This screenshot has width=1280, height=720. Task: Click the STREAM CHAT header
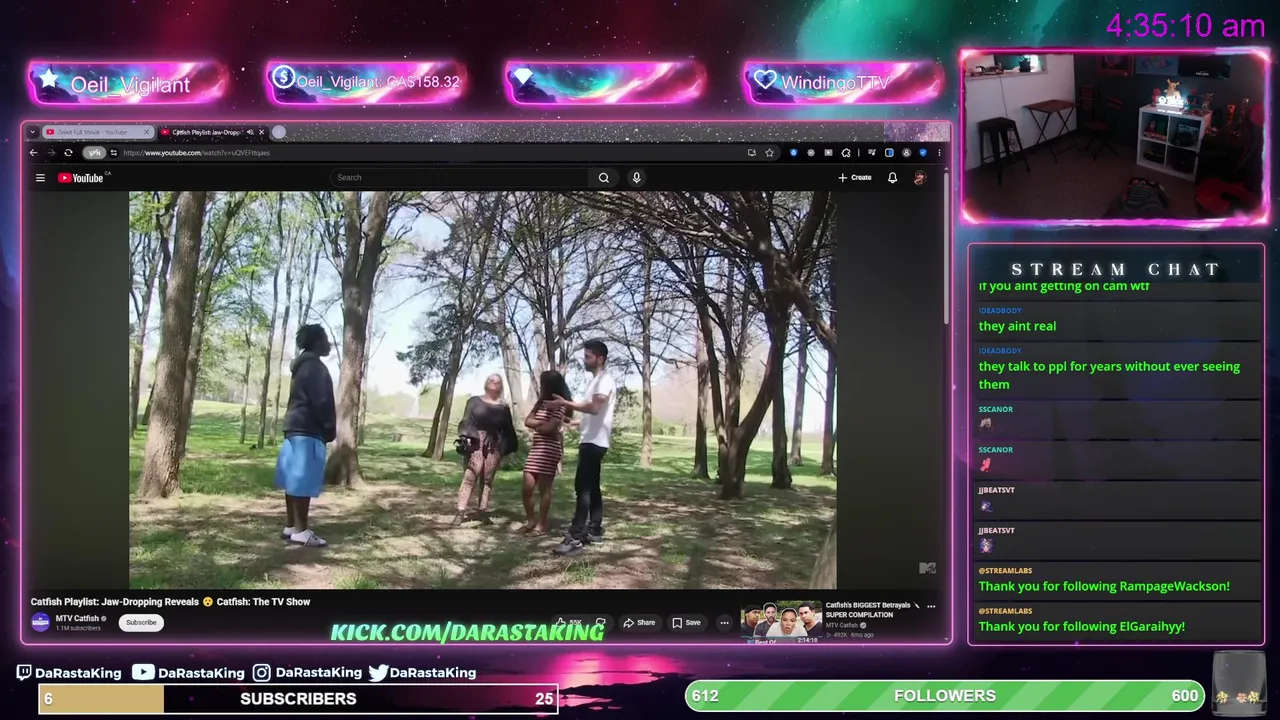[x=1116, y=270]
